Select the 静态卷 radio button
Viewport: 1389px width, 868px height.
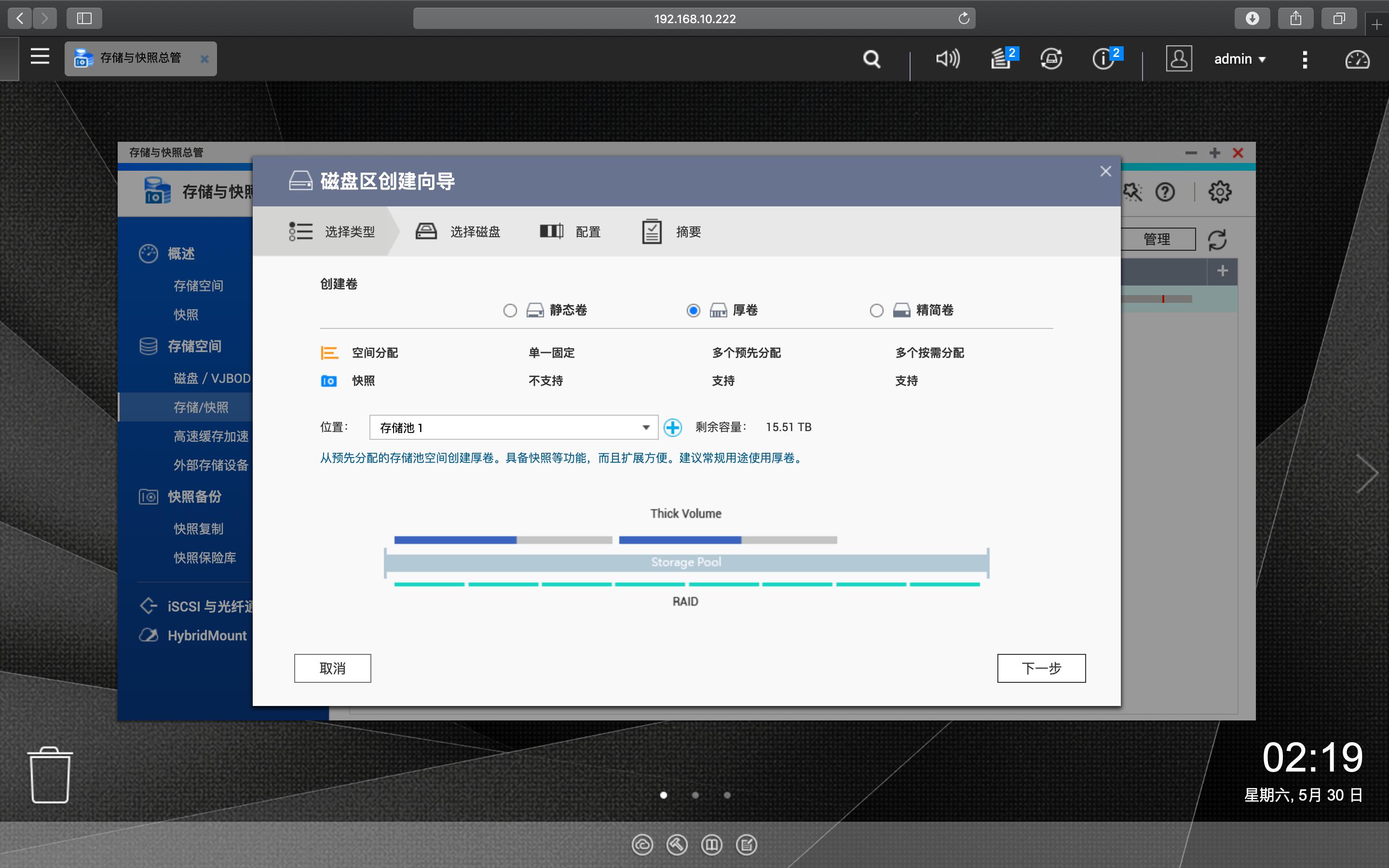(x=510, y=310)
